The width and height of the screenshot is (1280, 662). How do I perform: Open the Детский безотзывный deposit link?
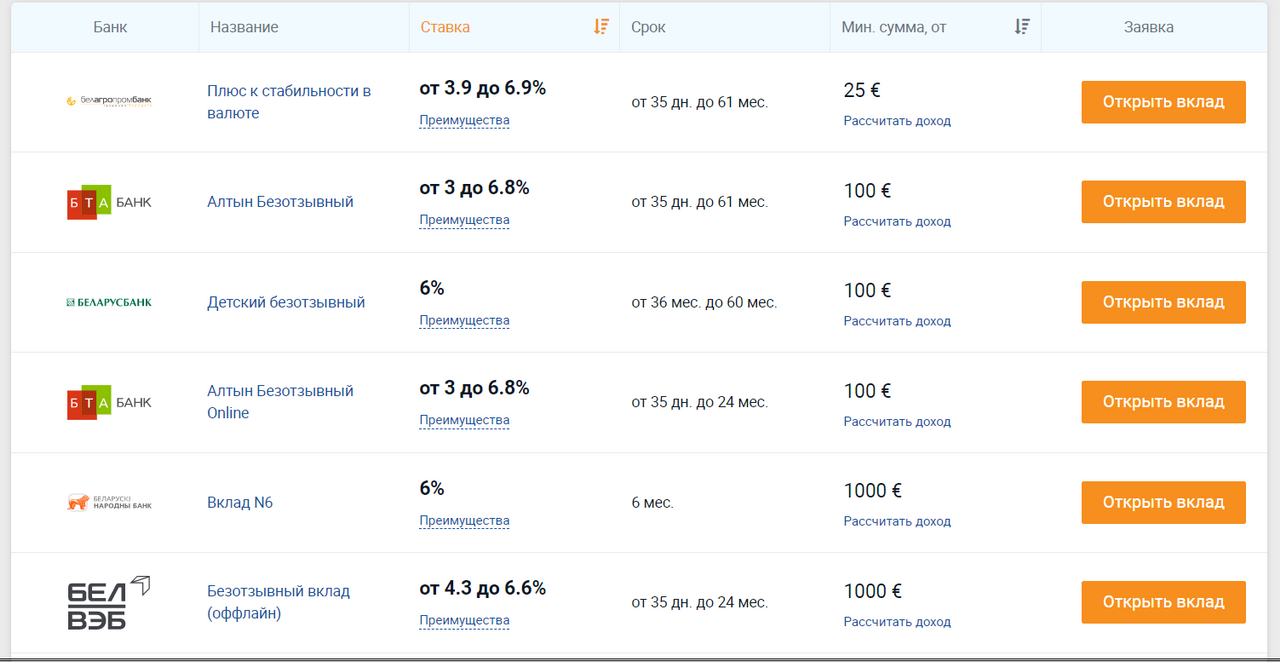point(286,302)
